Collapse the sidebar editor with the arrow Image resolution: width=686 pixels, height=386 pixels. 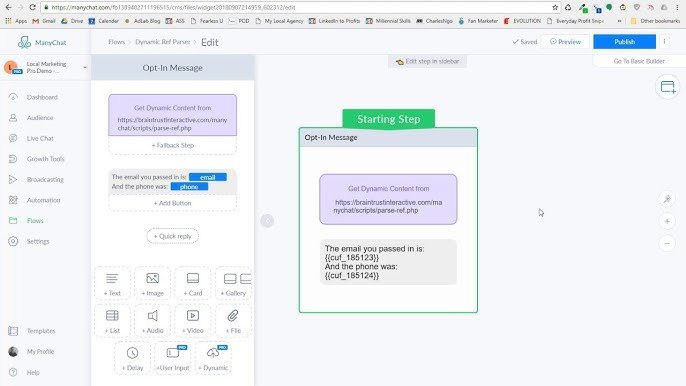pyautogui.click(x=267, y=221)
